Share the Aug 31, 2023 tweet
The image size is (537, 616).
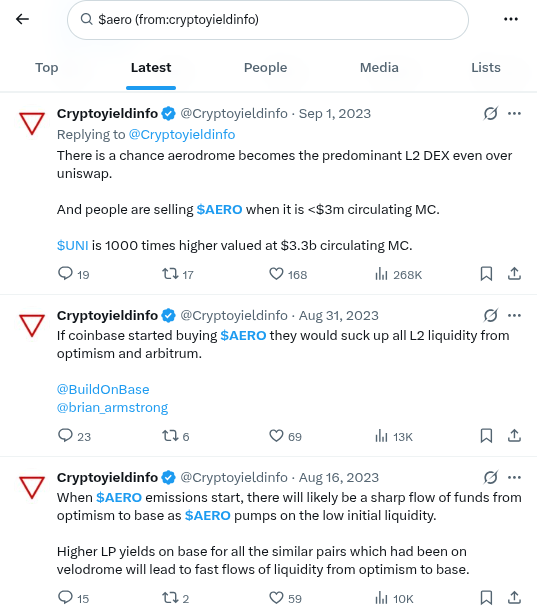click(514, 436)
